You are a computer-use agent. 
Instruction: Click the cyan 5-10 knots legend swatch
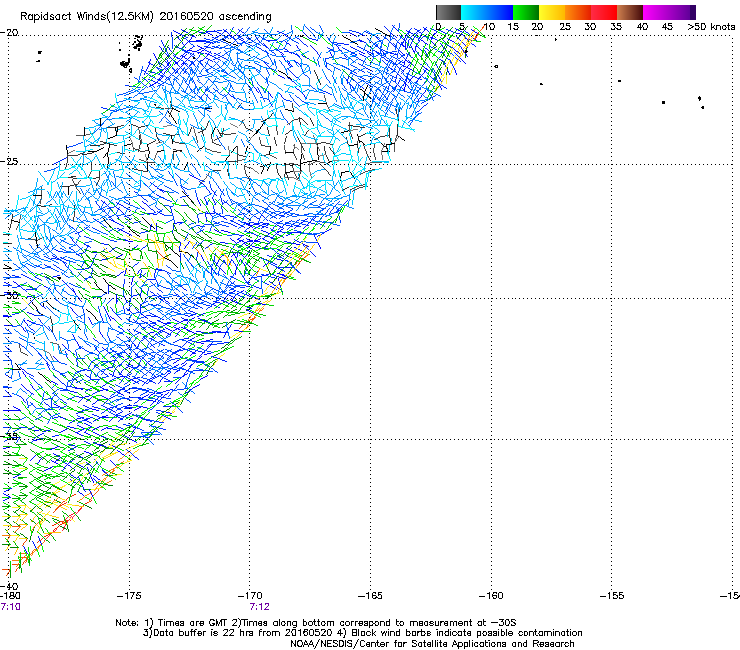pos(474,12)
